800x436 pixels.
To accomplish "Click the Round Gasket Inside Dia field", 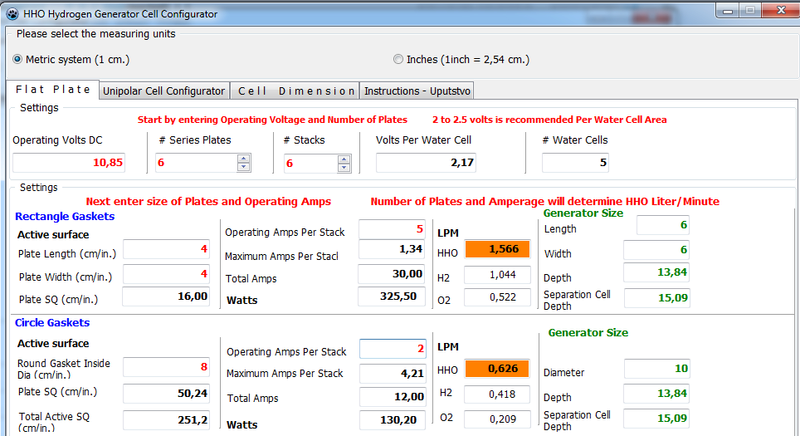I will coord(167,366).
